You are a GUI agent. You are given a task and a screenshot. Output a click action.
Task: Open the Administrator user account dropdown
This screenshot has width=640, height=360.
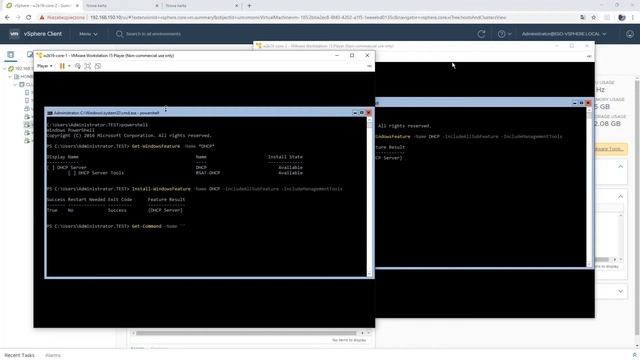click(564, 34)
